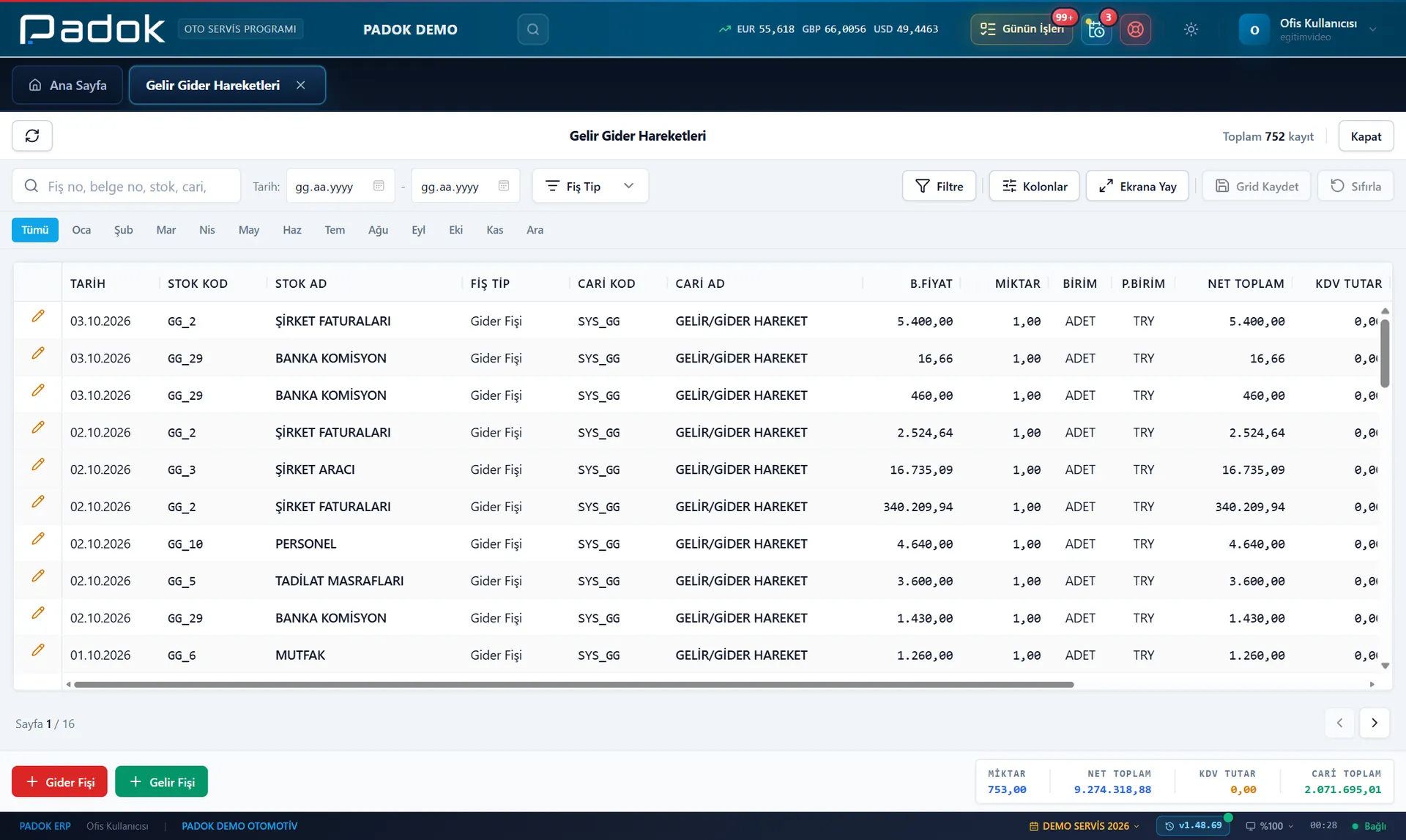Edit the TADİLAT MASRAFLARI row pencil icon
1406x840 pixels.
[38, 576]
